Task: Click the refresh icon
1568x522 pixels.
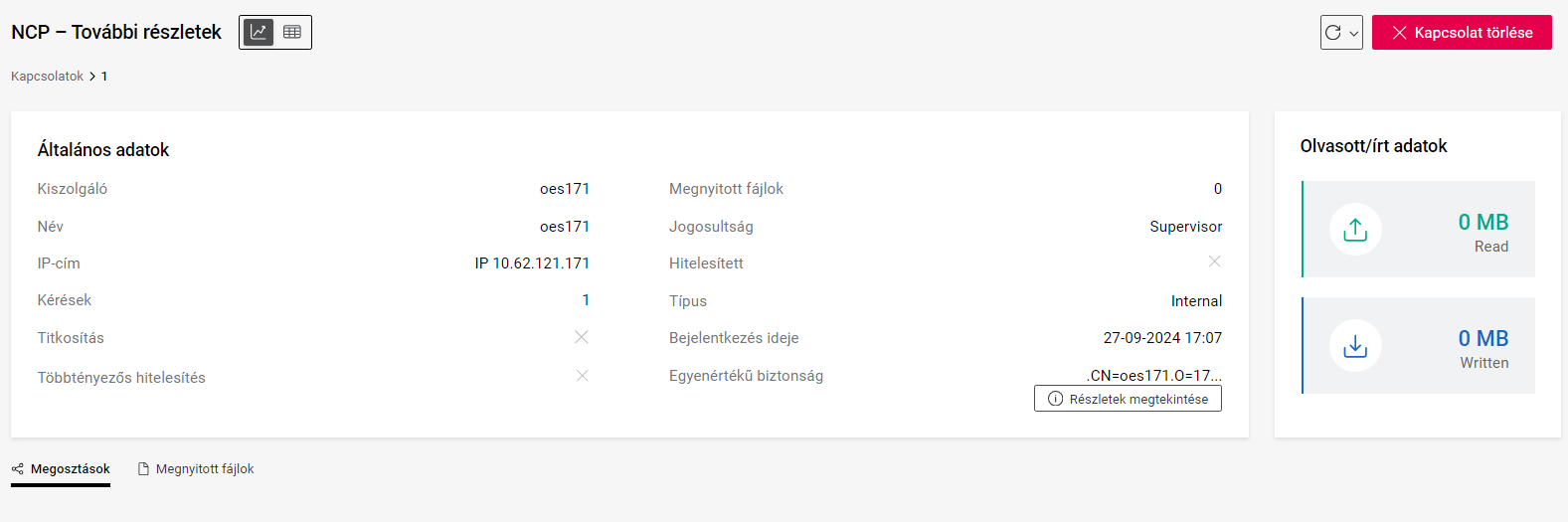Action: 1333,32
